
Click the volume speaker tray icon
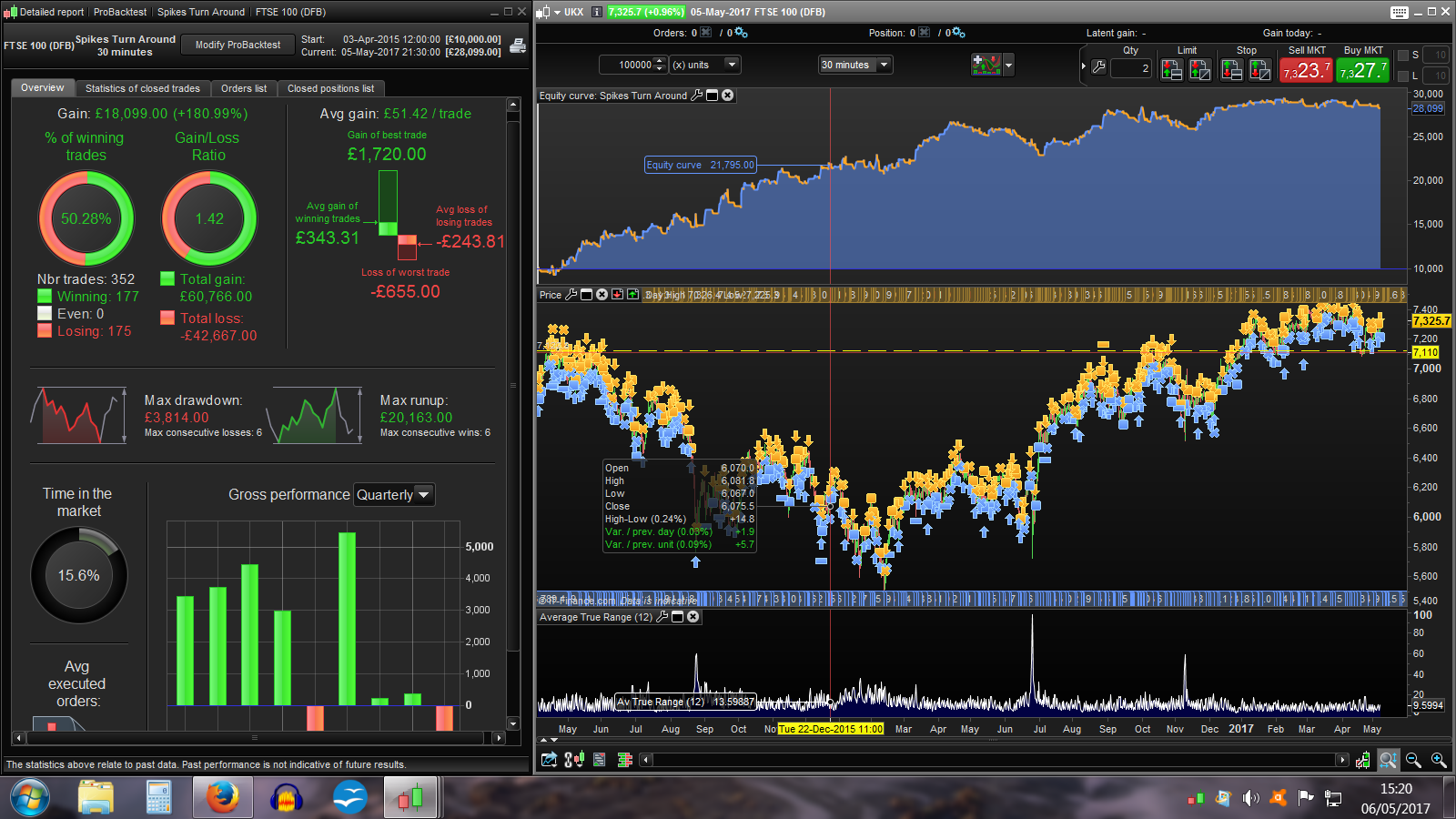[1250, 798]
